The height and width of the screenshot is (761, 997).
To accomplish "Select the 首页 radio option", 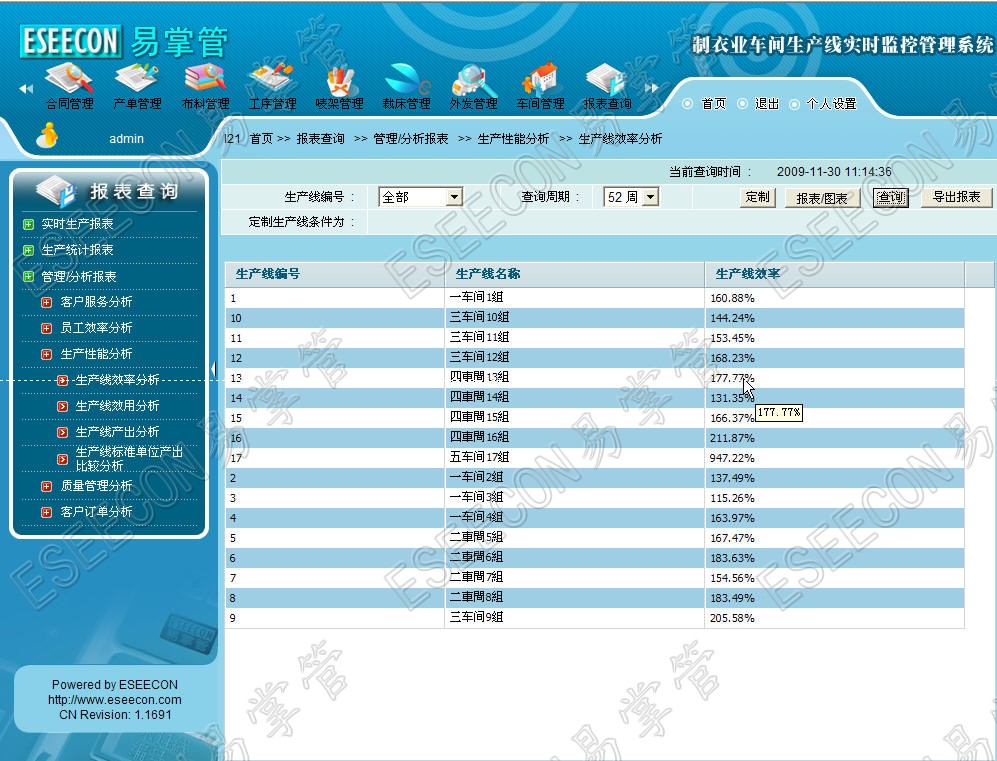I will 688,104.
